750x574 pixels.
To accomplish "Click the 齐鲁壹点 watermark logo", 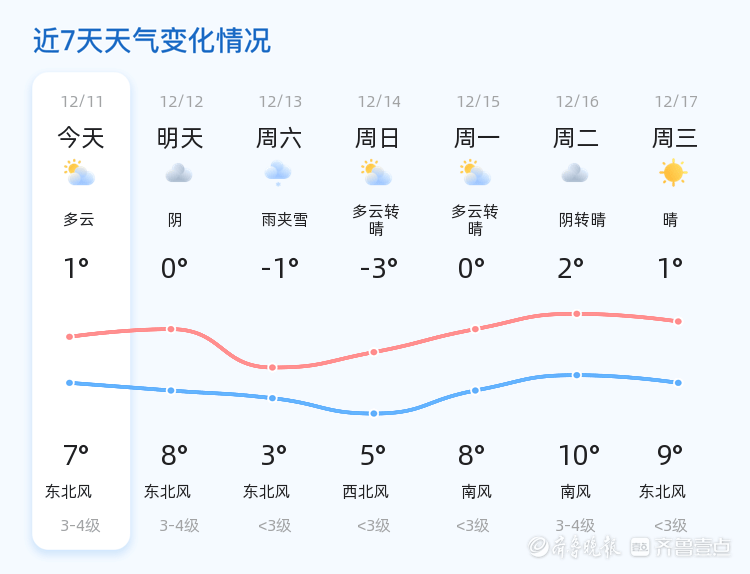I will tap(693, 546).
